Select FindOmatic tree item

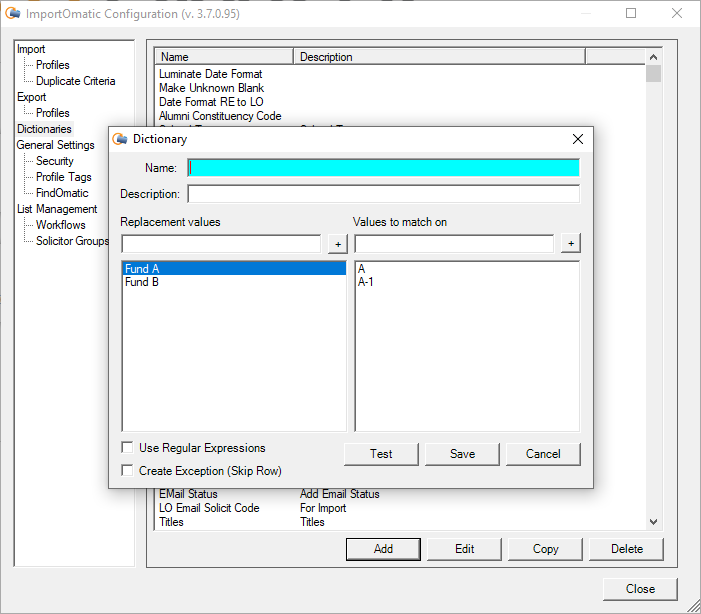click(x=62, y=193)
